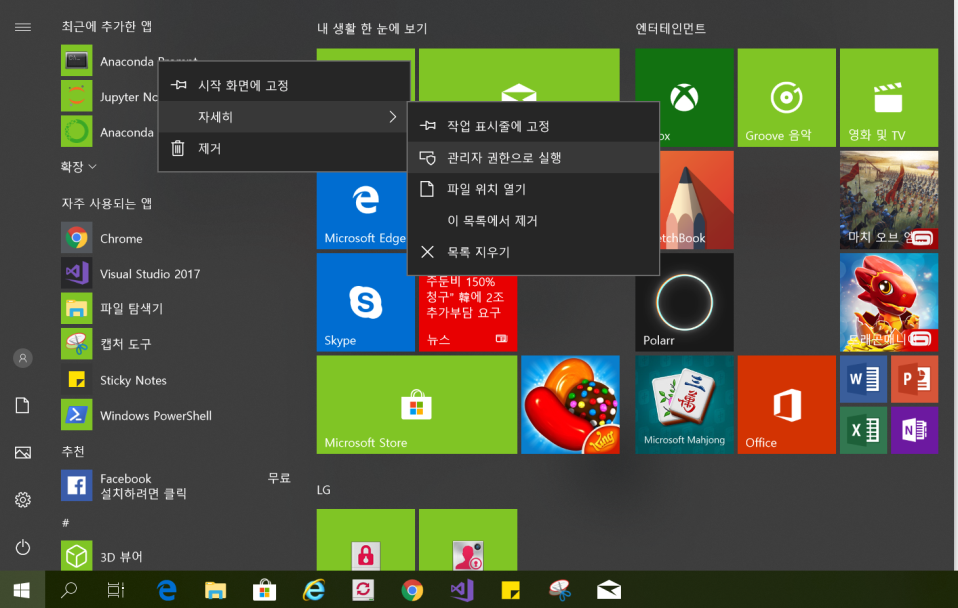Viewport: 958px width, 608px height.
Task: Click the # letter group header
Action: (x=65, y=523)
